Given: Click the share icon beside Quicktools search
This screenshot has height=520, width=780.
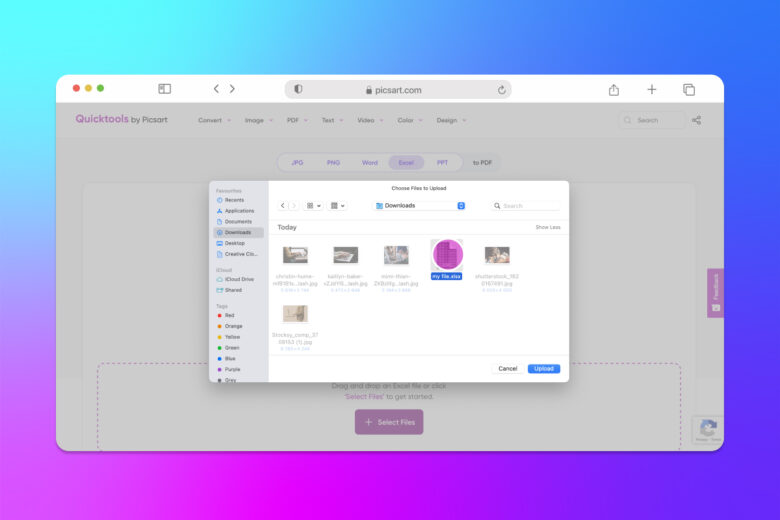Looking at the screenshot, I should 696,120.
